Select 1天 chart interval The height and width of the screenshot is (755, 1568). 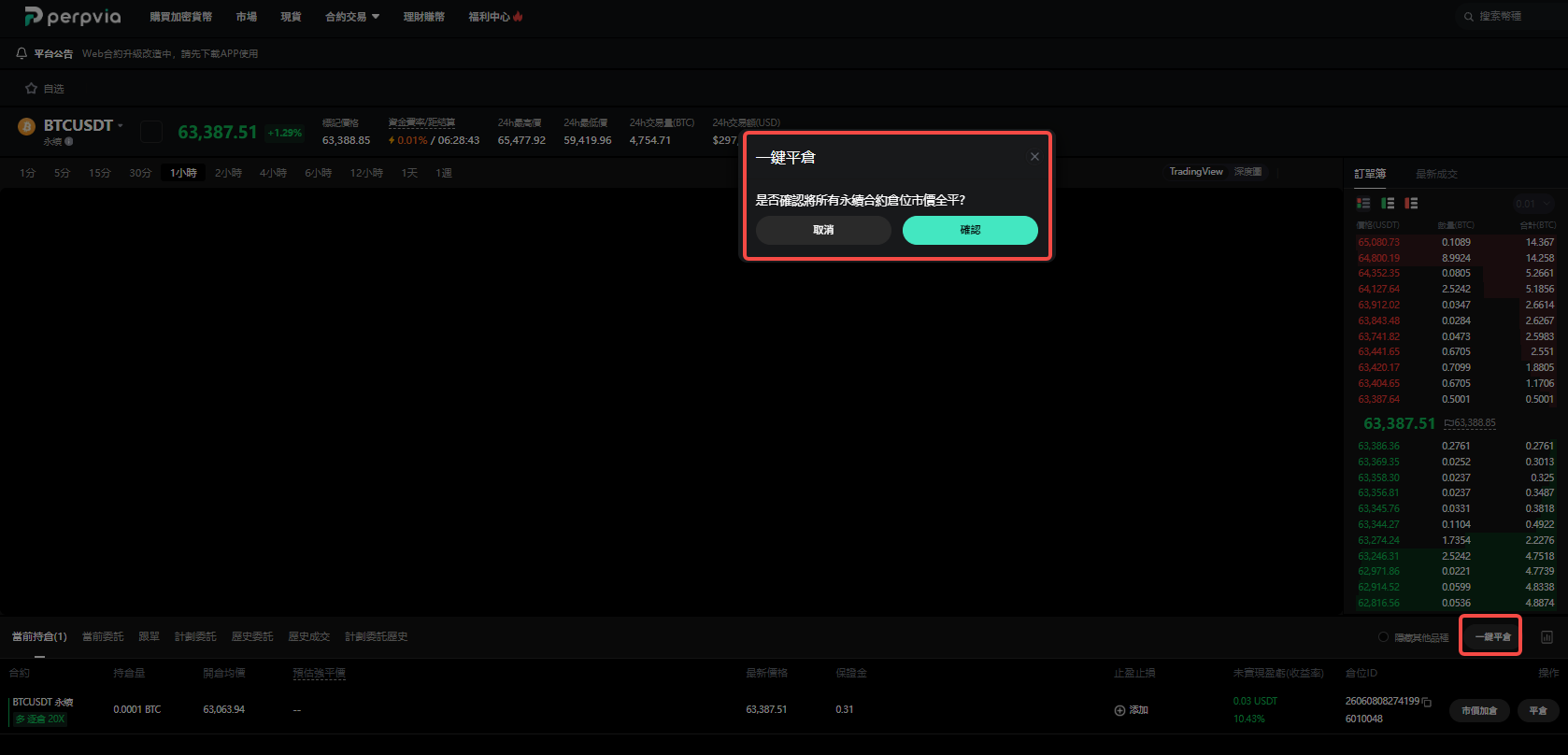point(409,173)
